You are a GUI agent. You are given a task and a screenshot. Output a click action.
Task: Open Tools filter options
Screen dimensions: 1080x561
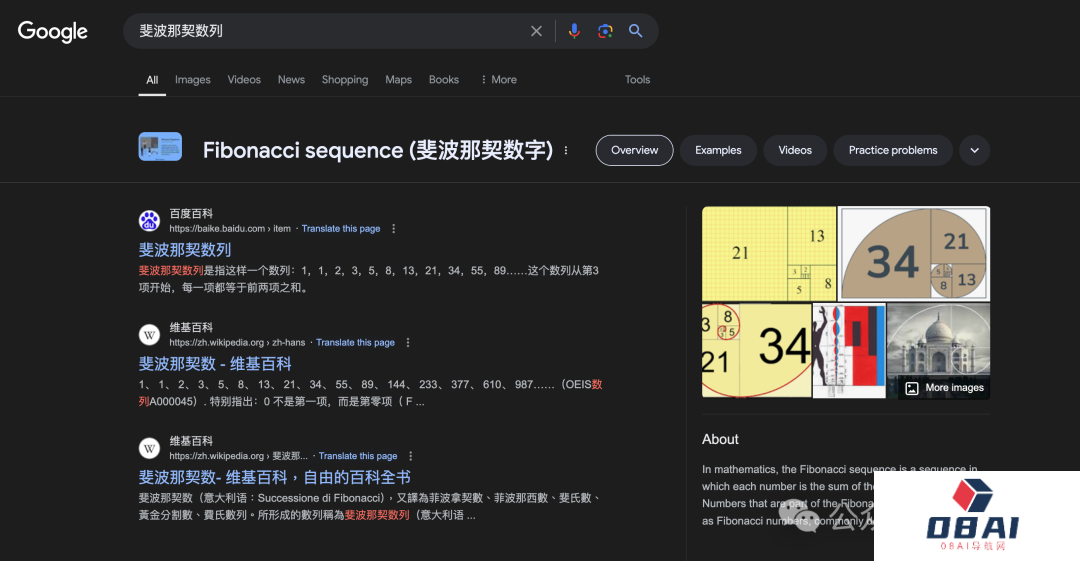click(637, 80)
